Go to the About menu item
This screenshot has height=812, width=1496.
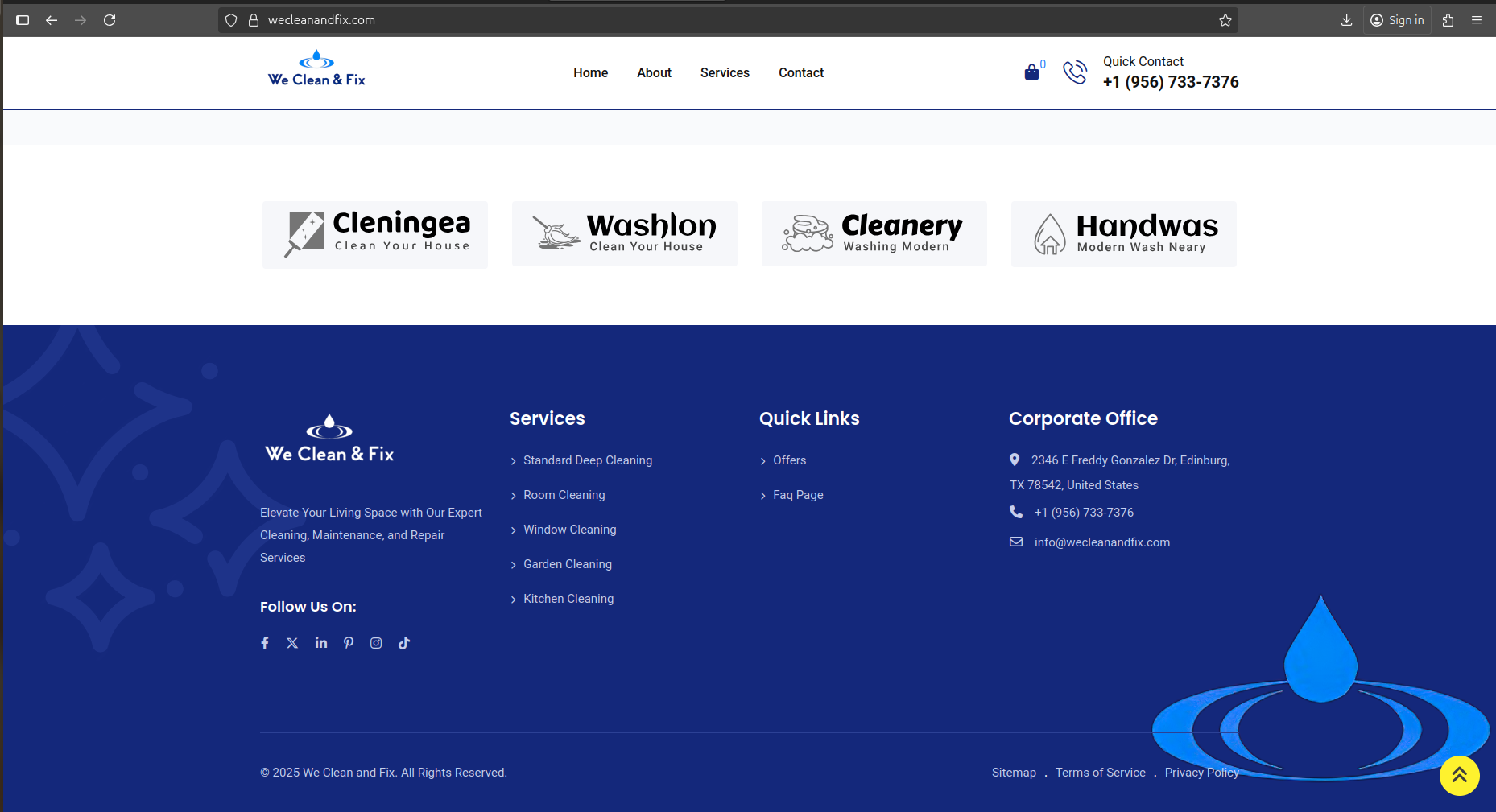coord(654,72)
